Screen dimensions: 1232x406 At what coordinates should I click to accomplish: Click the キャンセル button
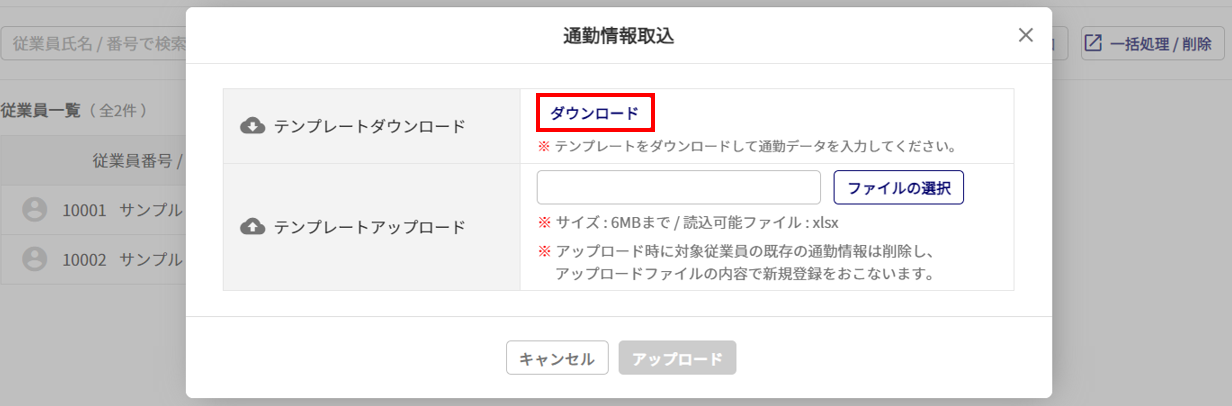pyautogui.click(x=557, y=359)
